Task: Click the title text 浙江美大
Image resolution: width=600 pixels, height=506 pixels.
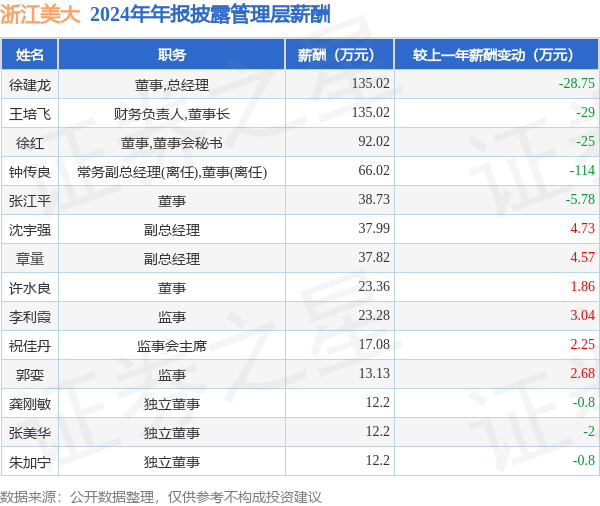Action: coord(40,15)
